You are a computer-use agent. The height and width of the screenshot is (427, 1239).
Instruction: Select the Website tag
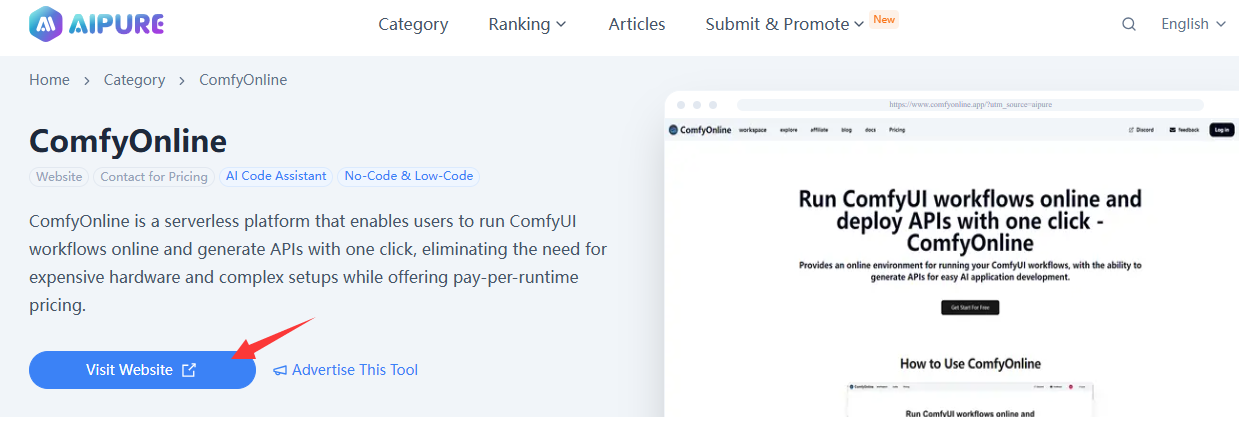pos(59,176)
